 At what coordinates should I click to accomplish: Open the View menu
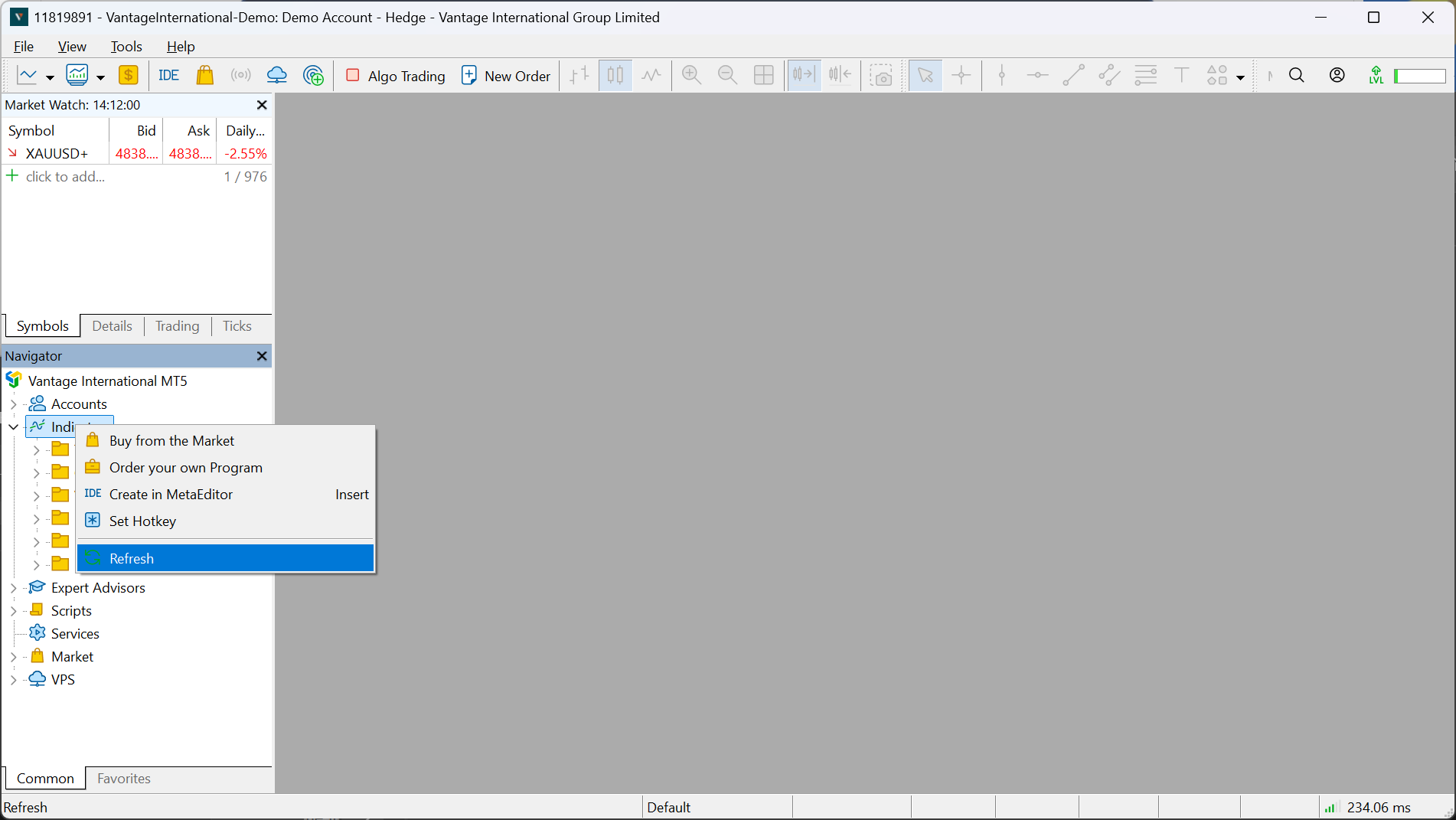pyautogui.click(x=72, y=47)
